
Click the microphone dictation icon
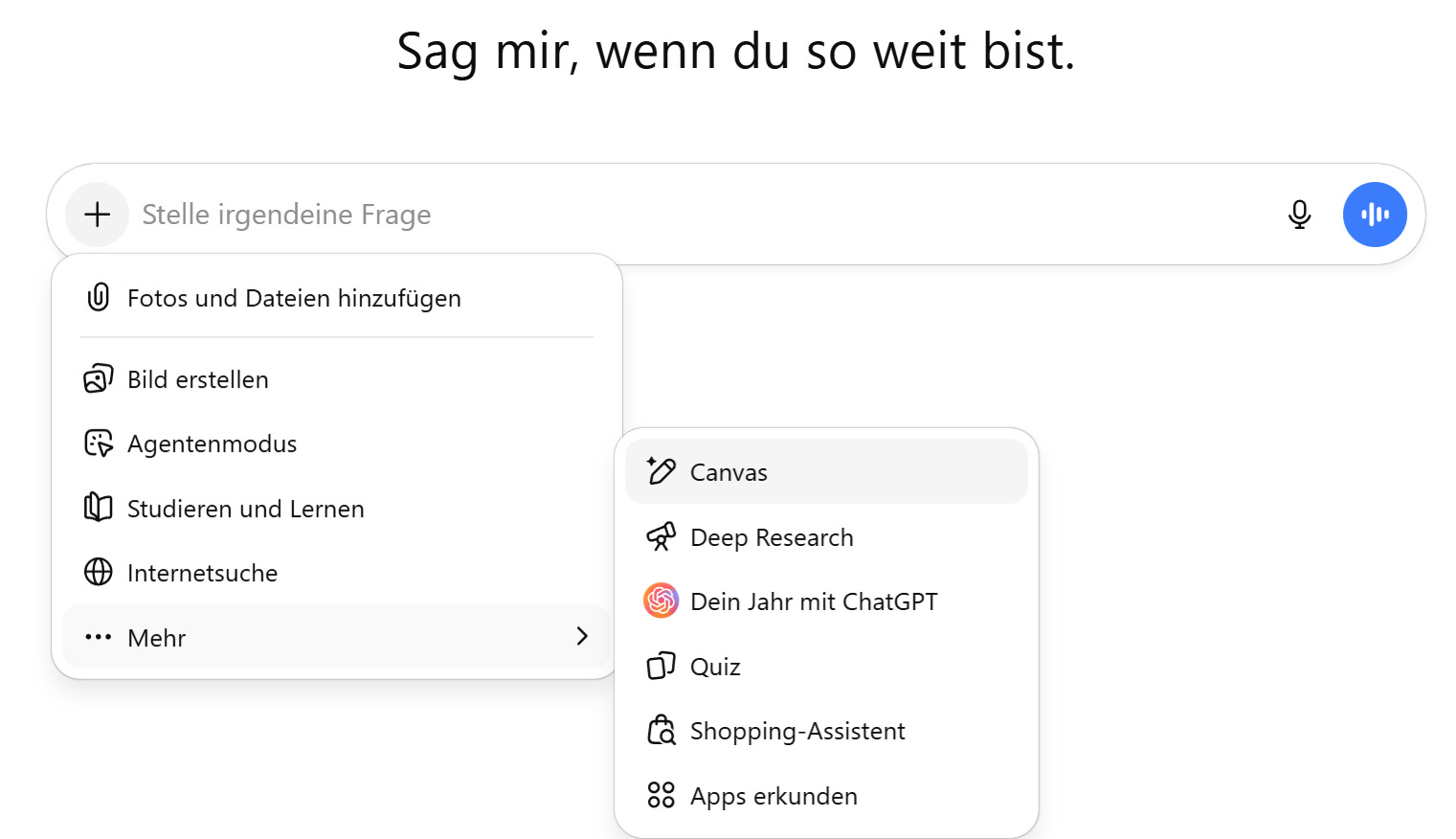(x=1299, y=215)
